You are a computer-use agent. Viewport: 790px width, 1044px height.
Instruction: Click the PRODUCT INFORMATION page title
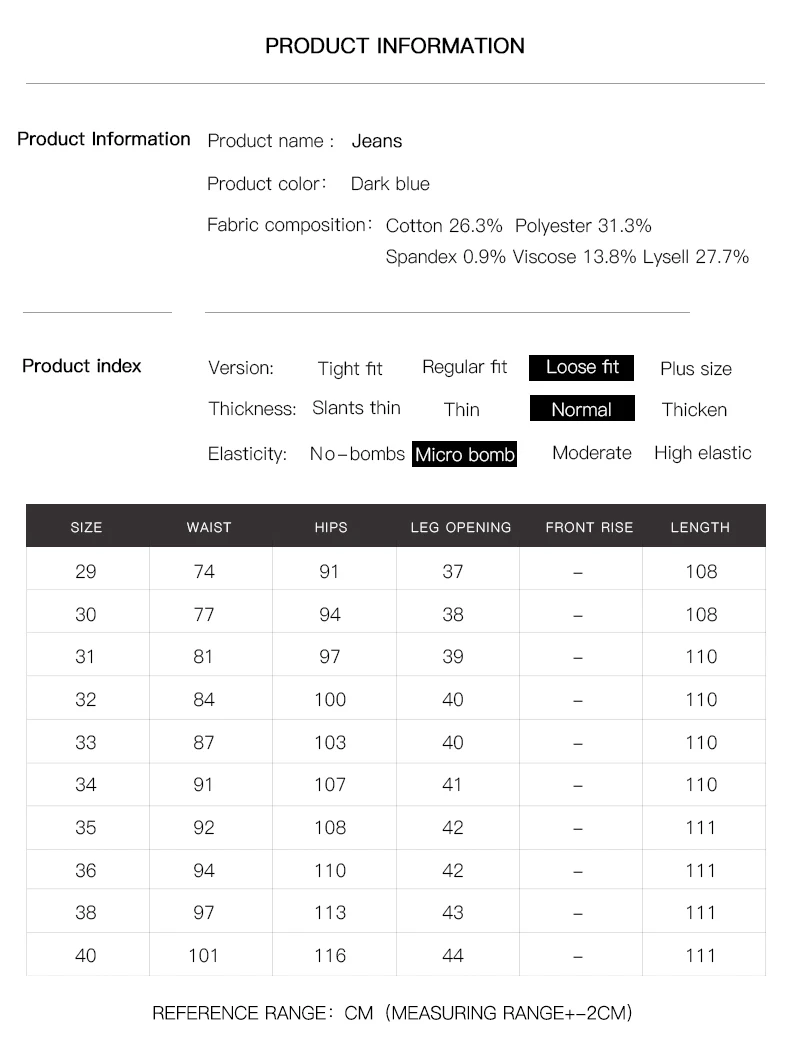pyautogui.click(x=395, y=46)
